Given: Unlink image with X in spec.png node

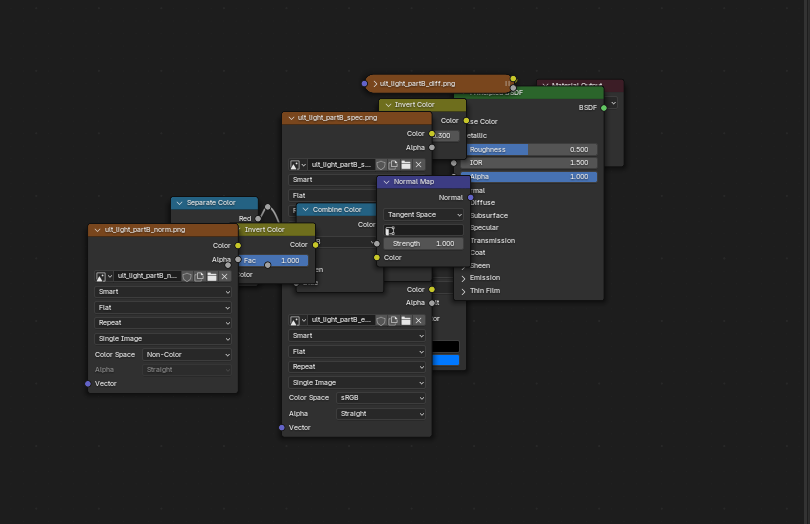Looking at the screenshot, I should pos(418,165).
